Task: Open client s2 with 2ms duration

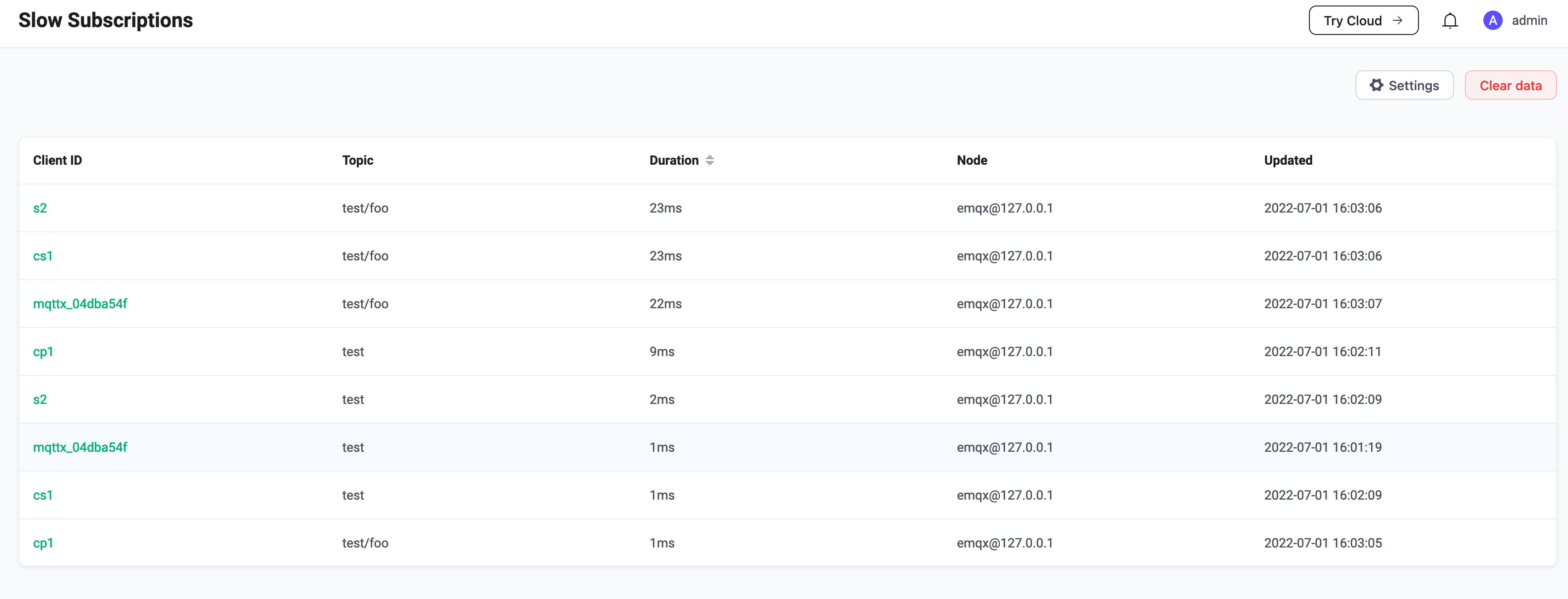Action: (40, 400)
